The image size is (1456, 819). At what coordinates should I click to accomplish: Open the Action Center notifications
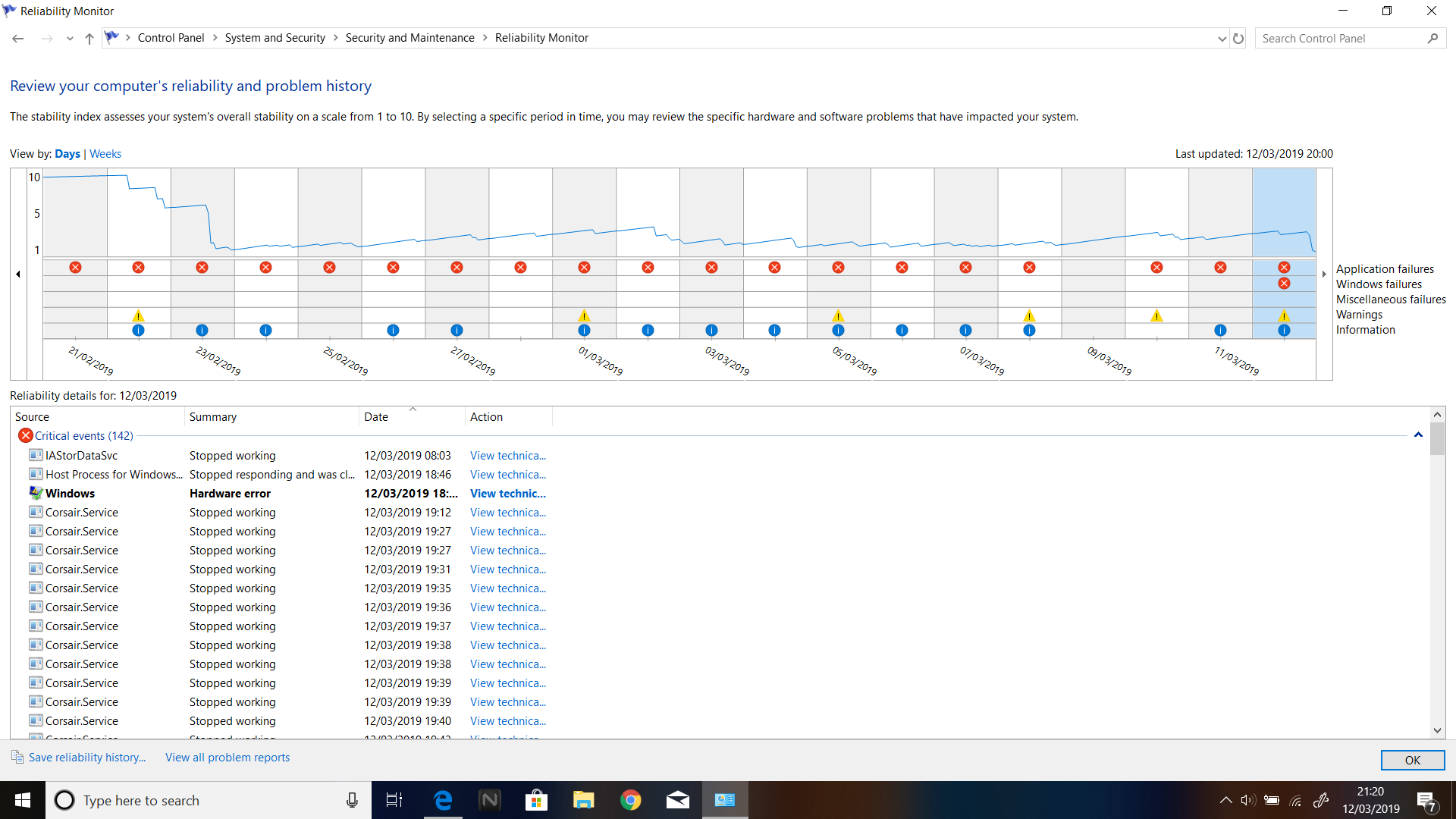coord(1426,801)
